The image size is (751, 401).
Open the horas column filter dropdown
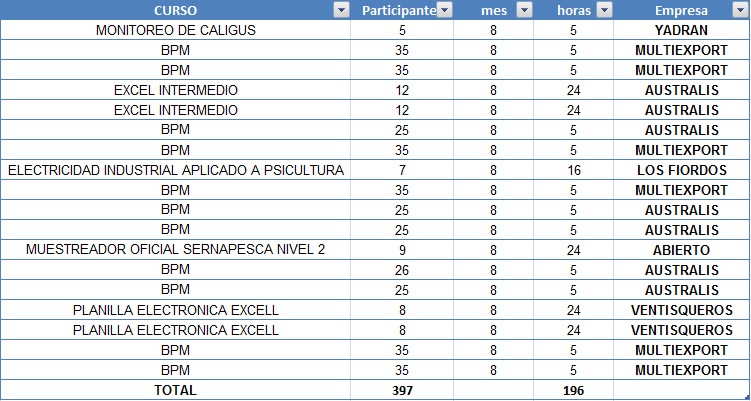click(605, 10)
